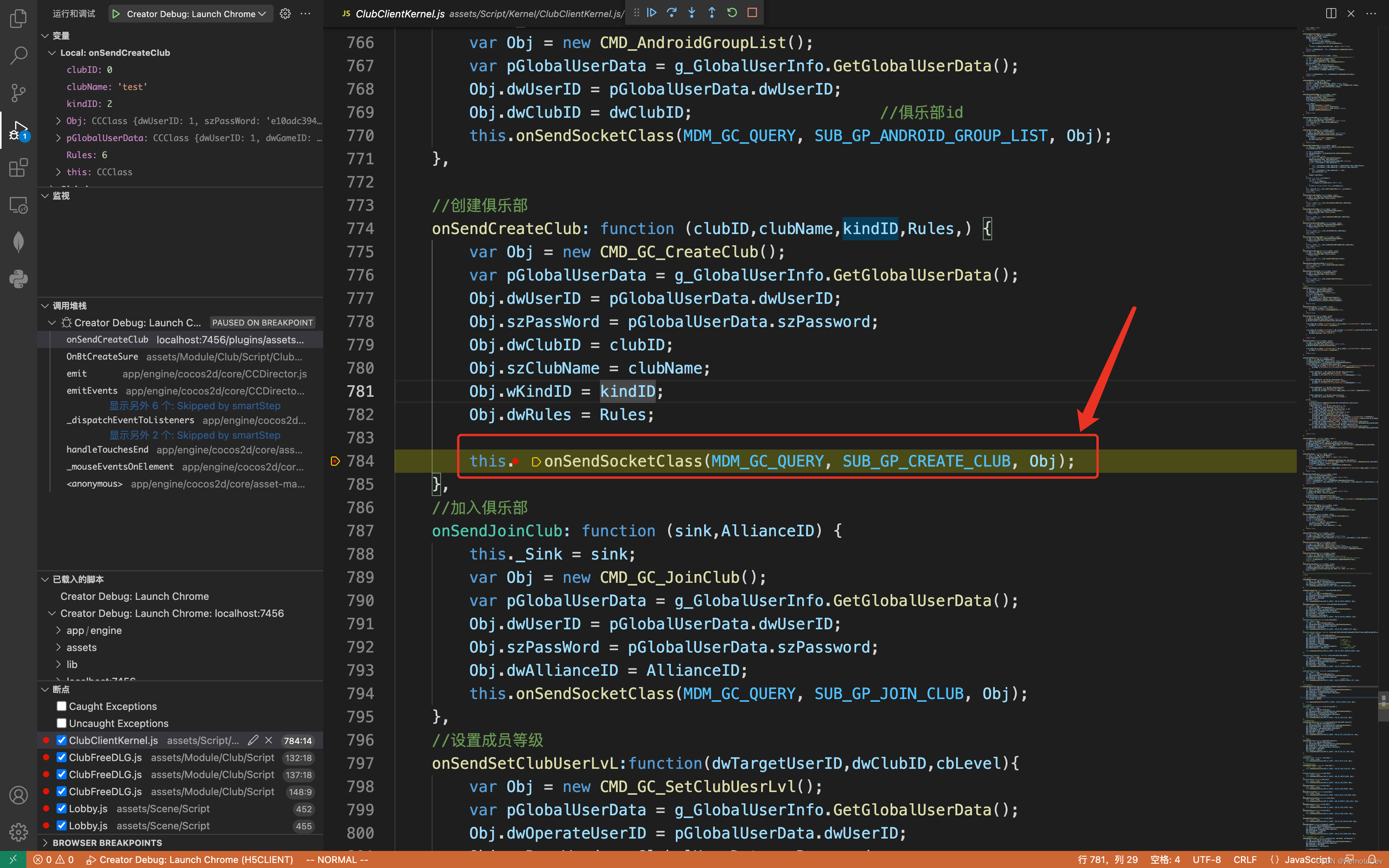The image size is (1389, 868).
Task: Disable Lobby.js line 455 breakpoint
Action: (61, 825)
